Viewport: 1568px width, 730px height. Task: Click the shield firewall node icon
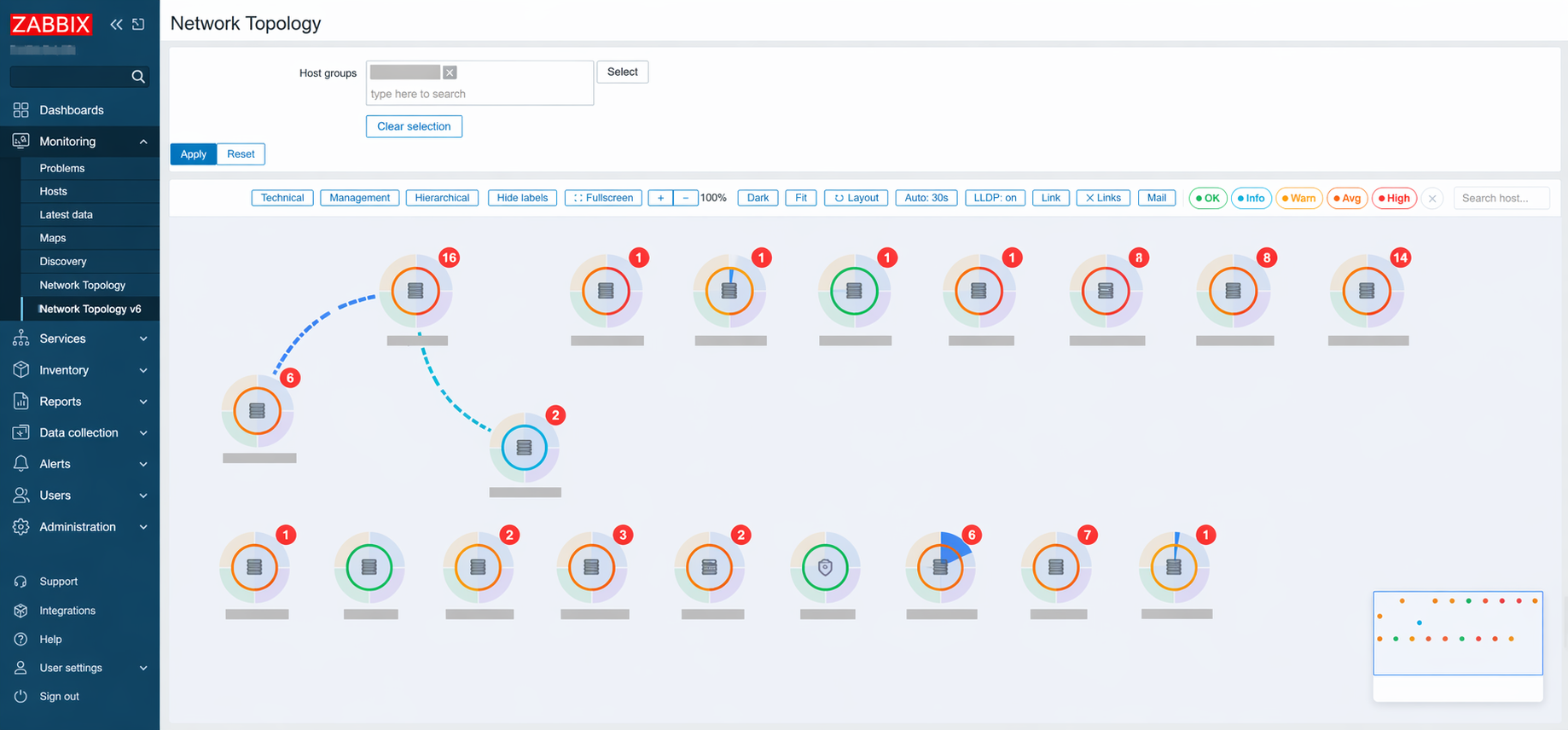[824, 567]
